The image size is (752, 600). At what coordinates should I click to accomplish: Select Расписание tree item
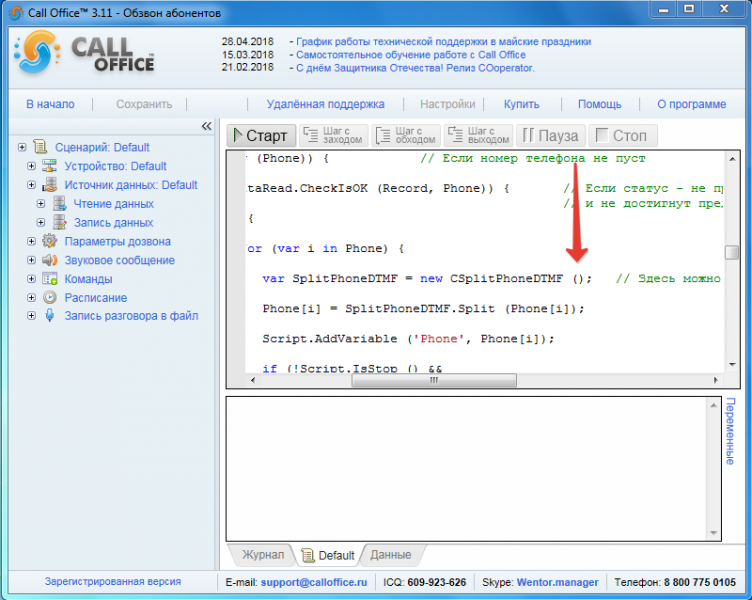(96, 298)
